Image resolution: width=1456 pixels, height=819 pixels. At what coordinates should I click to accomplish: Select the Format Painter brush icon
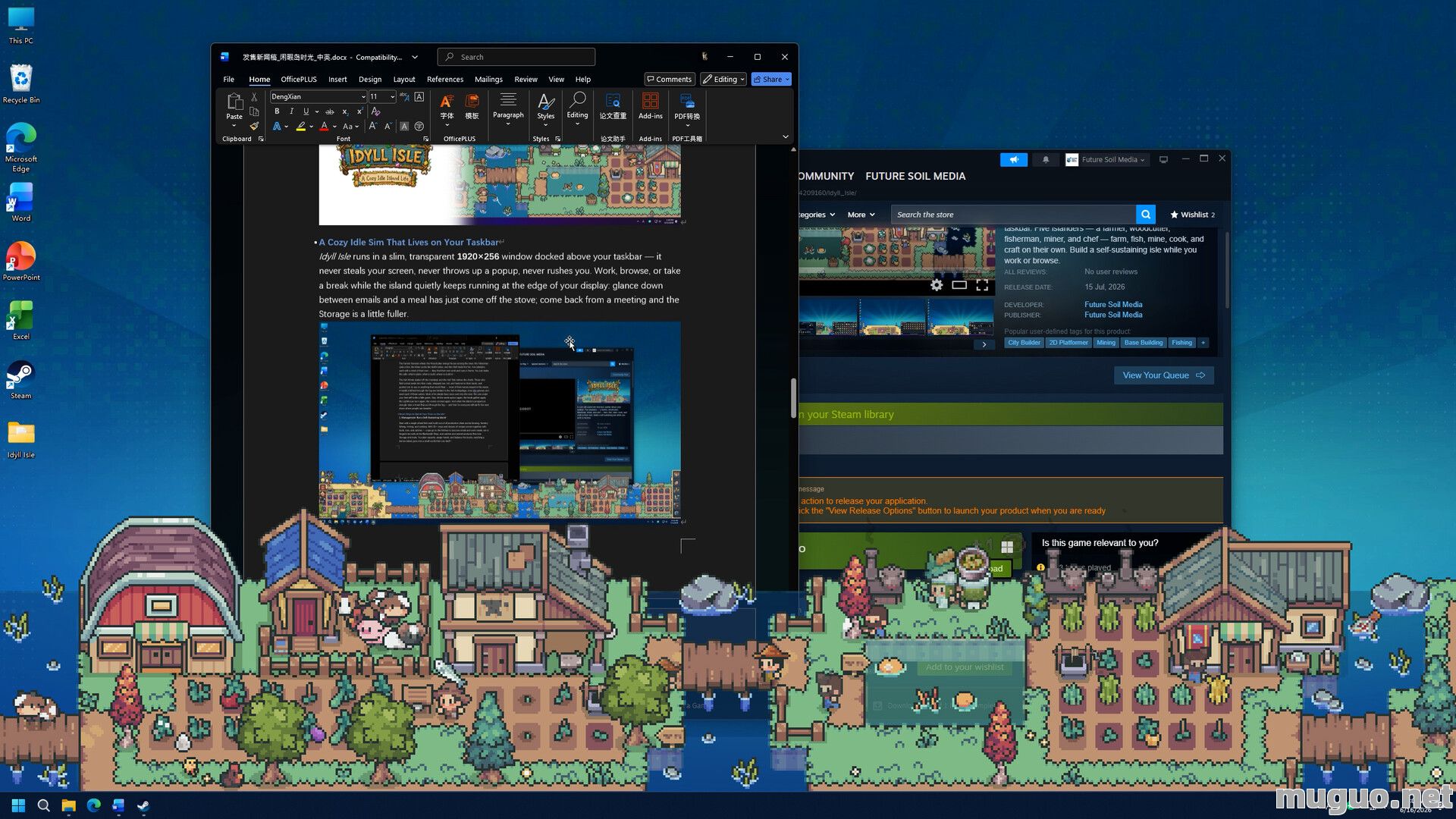tap(254, 126)
